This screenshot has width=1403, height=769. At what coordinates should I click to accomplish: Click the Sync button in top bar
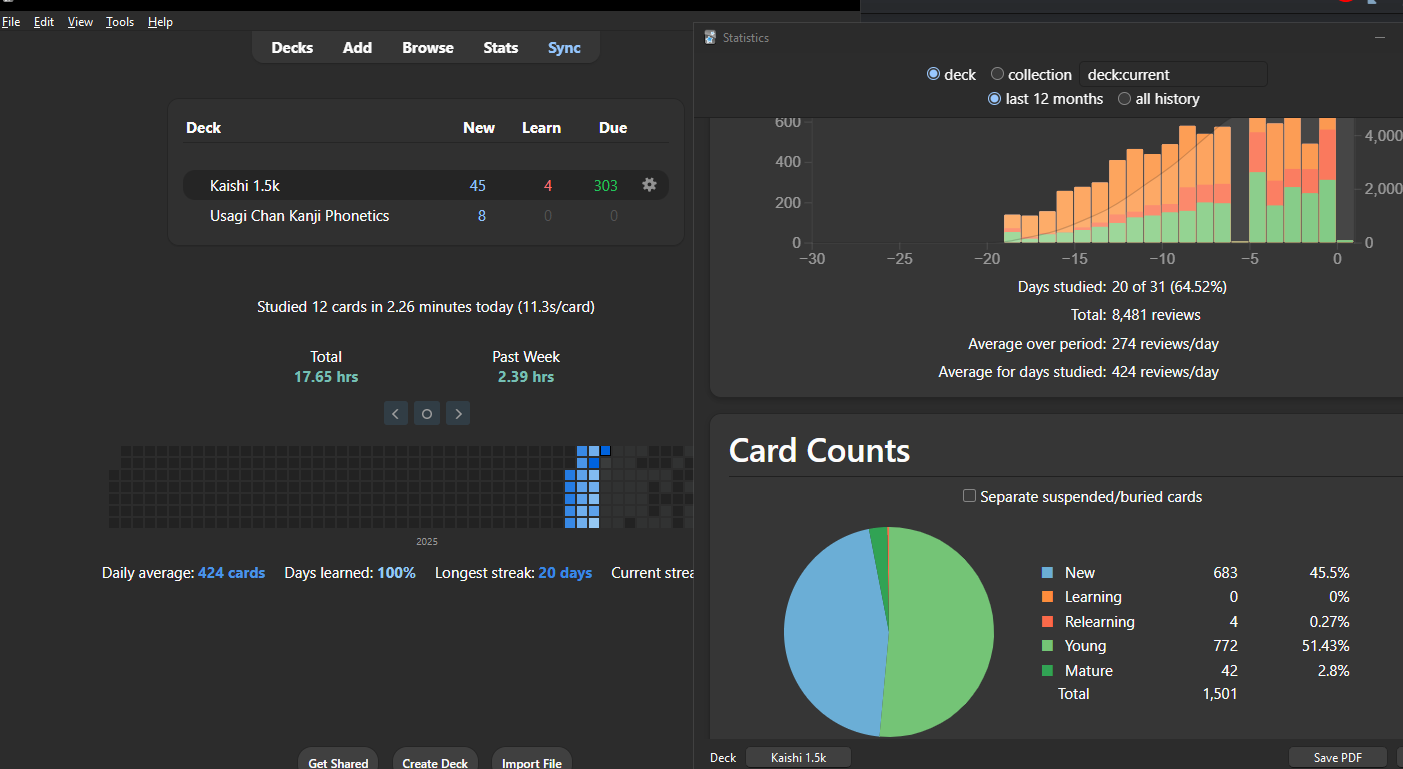coord(564,48)
